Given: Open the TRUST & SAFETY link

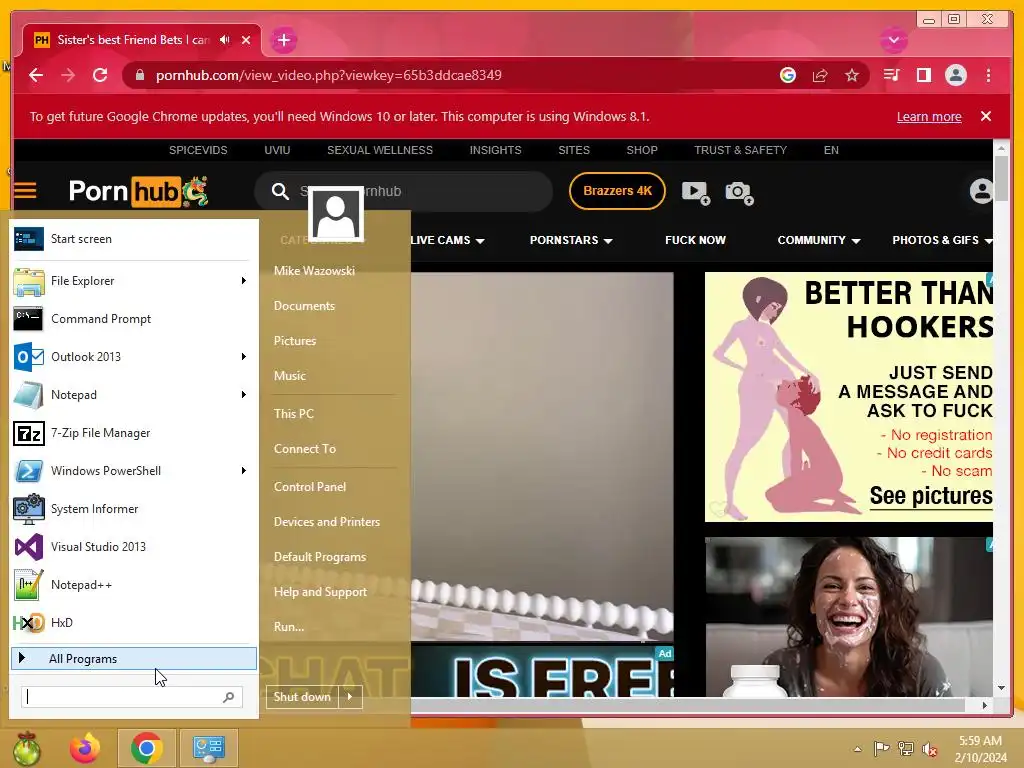Looking at the screenshot, I should coord(741,150).
